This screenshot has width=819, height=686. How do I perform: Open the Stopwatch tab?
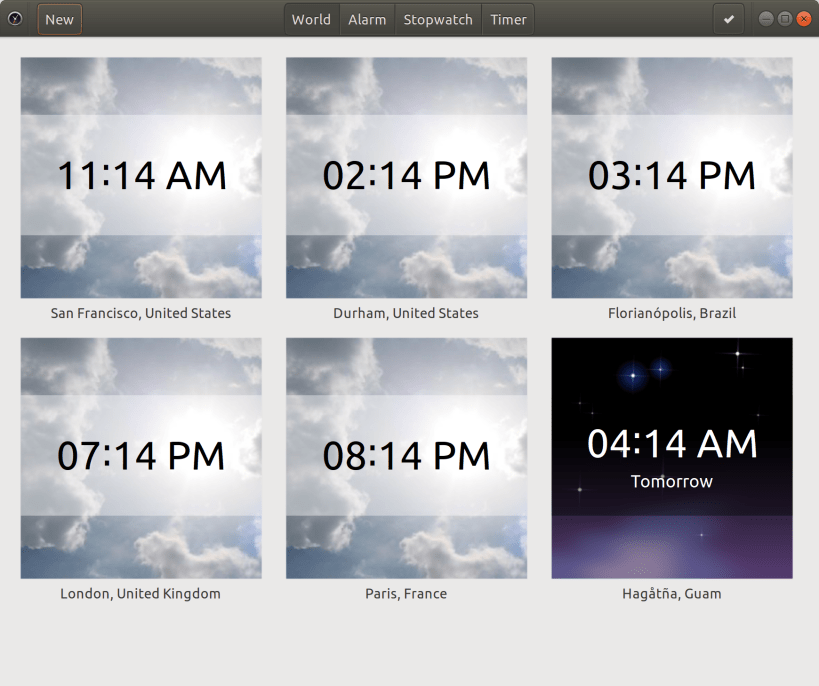[437, 19]
